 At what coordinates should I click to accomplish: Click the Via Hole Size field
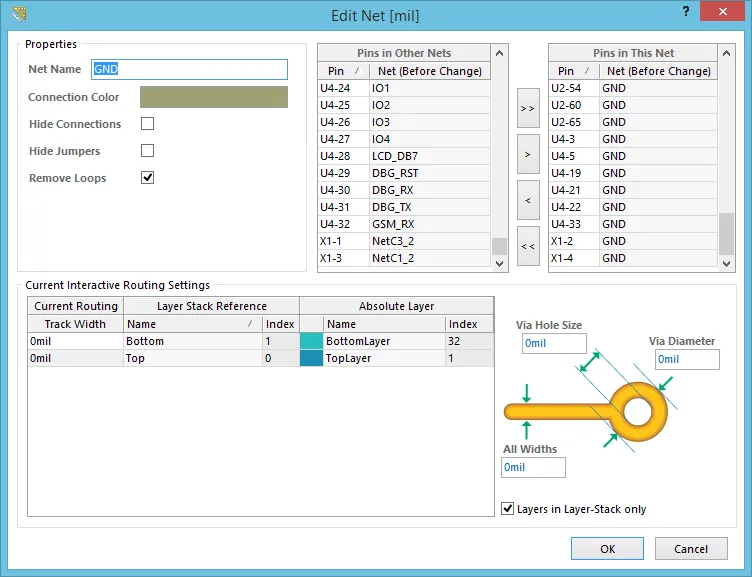coord(554,343)
